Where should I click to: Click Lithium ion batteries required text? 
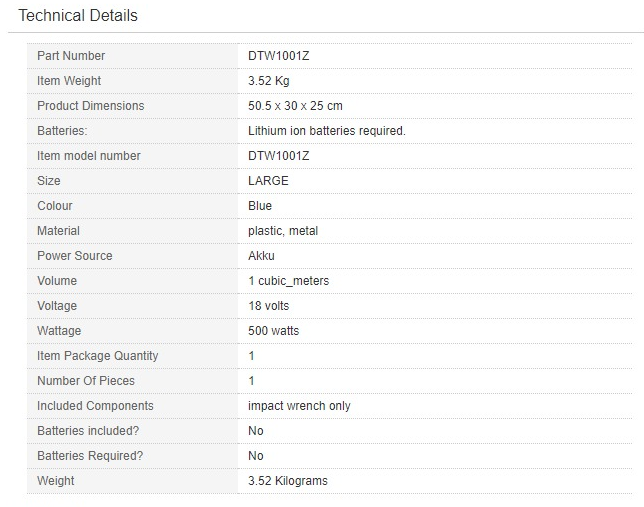point(327,131)
